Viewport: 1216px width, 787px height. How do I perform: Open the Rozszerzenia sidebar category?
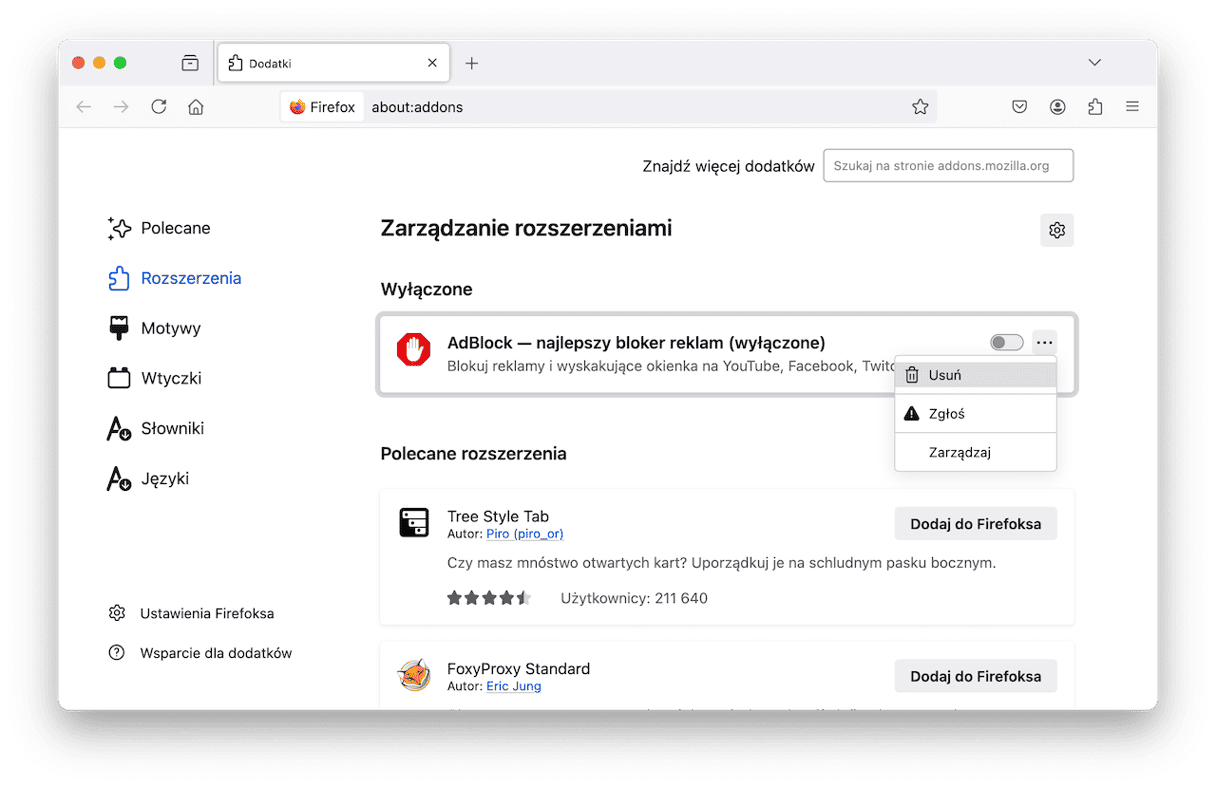click(175, 278)
